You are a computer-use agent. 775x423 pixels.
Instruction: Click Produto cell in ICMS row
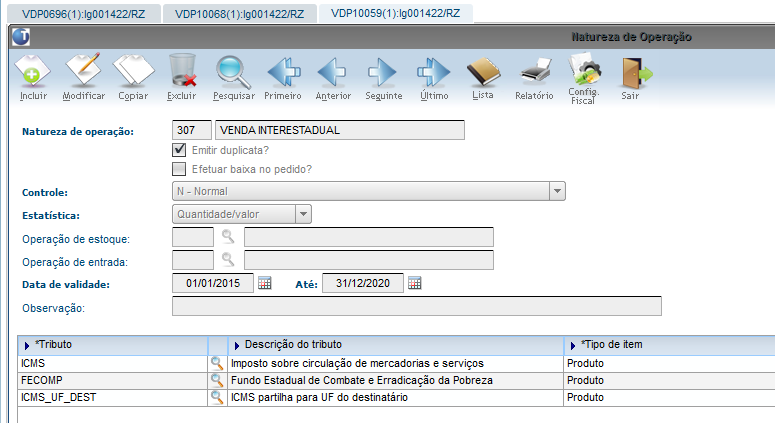pyautogui.click(x=669, y=363)
